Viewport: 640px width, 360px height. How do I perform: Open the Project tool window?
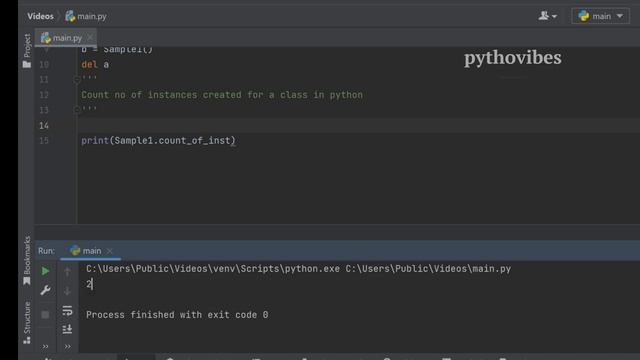[27, 51]
